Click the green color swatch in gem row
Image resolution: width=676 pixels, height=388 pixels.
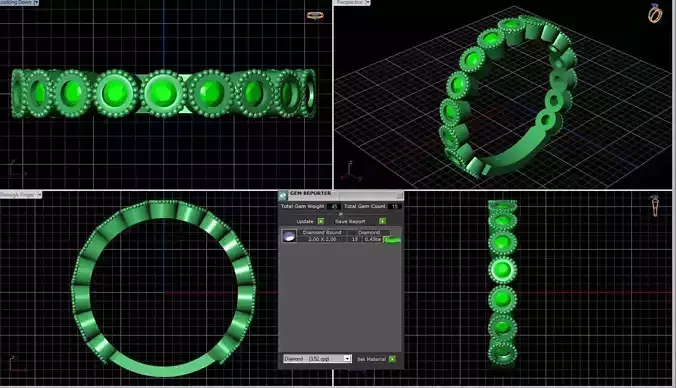[x=392, y=240]
